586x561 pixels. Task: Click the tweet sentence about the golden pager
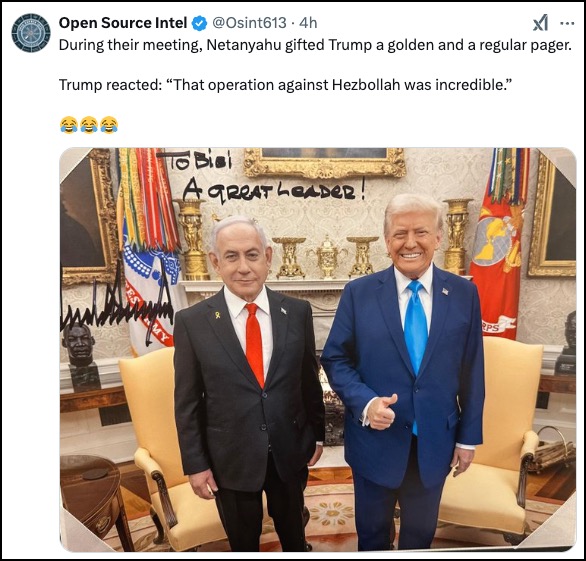tap(315, 45)
